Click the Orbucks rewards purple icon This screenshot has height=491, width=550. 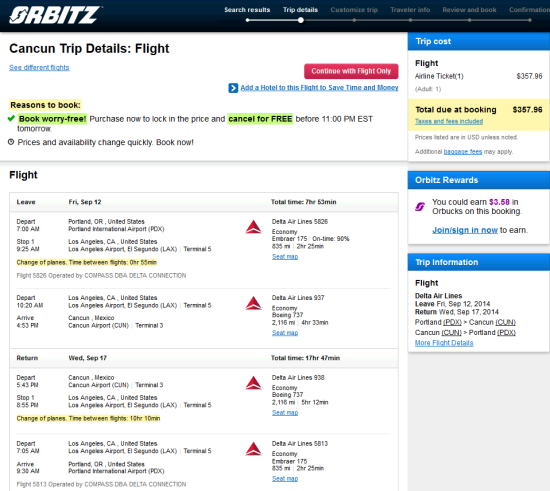coord(420,207)
